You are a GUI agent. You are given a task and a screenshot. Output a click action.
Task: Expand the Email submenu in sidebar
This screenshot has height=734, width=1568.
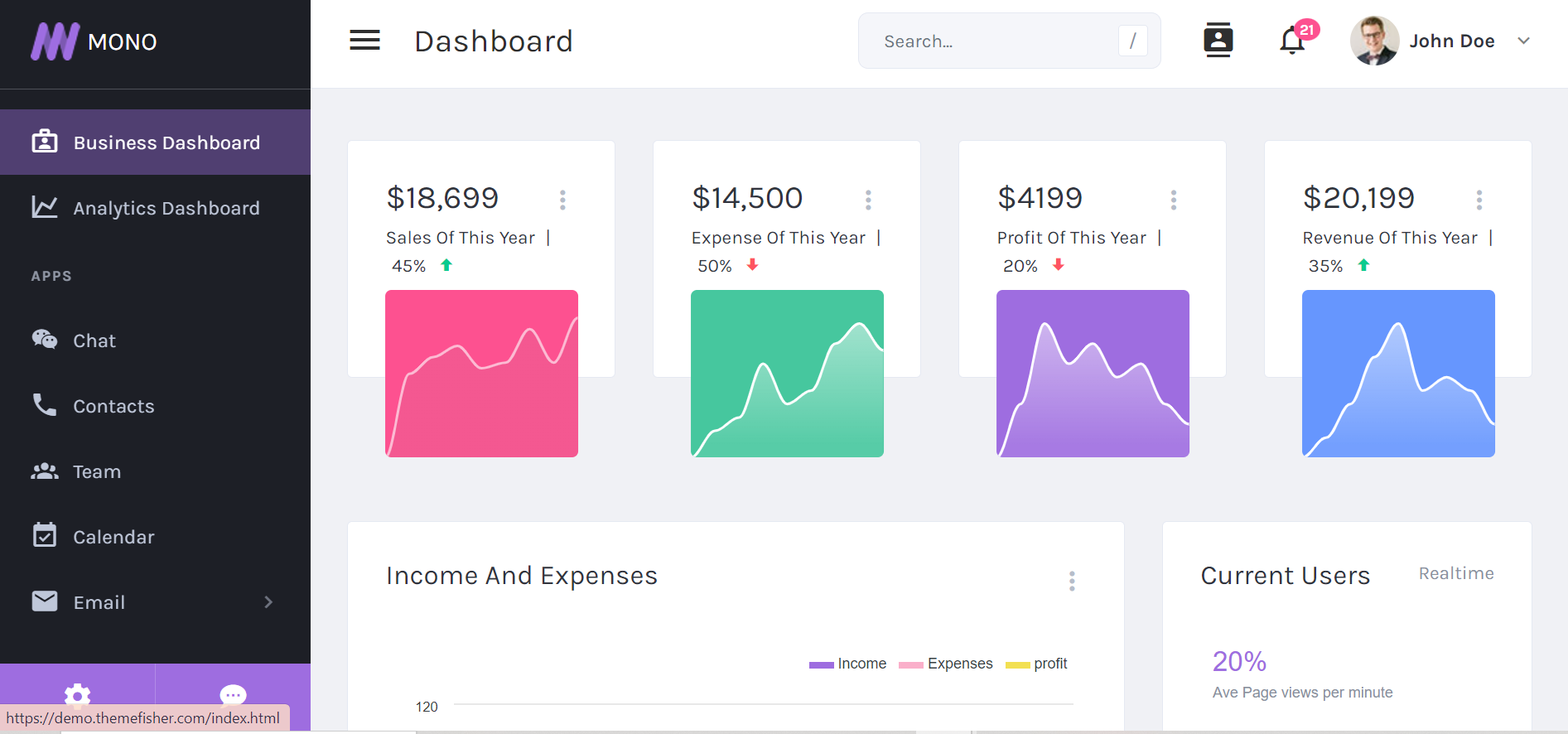pyautogui.click(x=268, y=602)
